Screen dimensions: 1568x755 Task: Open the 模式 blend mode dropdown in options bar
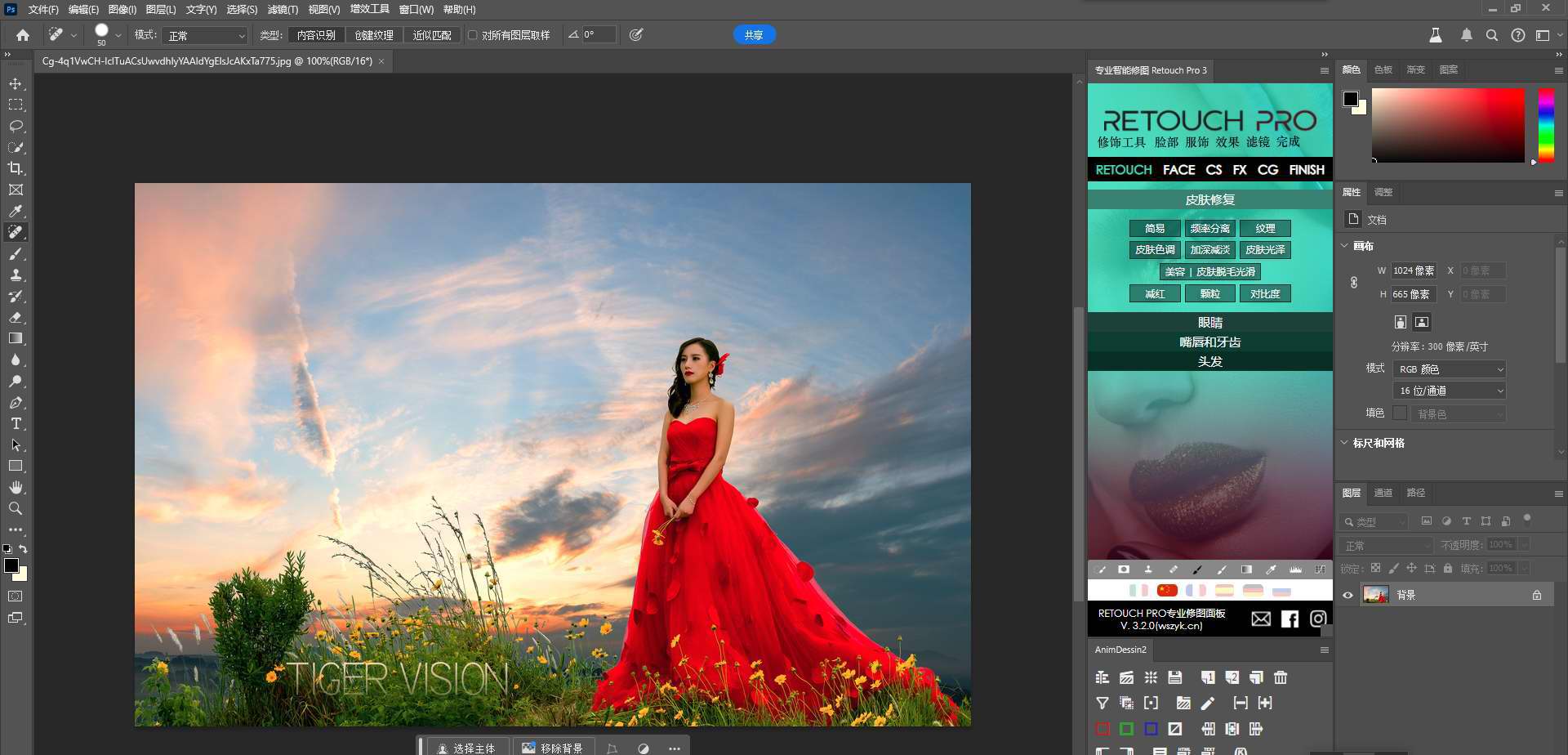(205, 35)
